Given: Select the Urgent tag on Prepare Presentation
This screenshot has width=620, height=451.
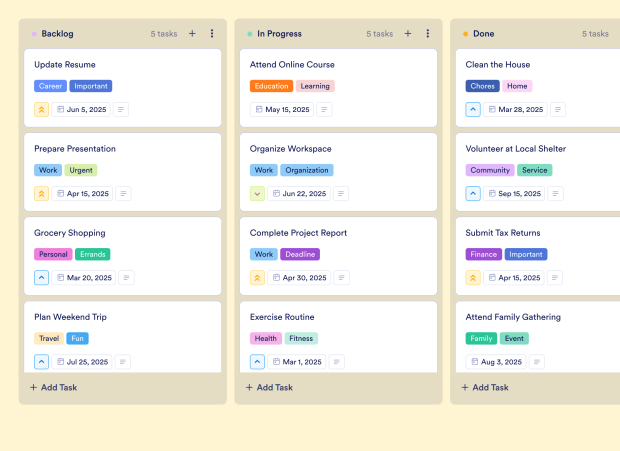Looking at the screenshot, I should [81, 170].
